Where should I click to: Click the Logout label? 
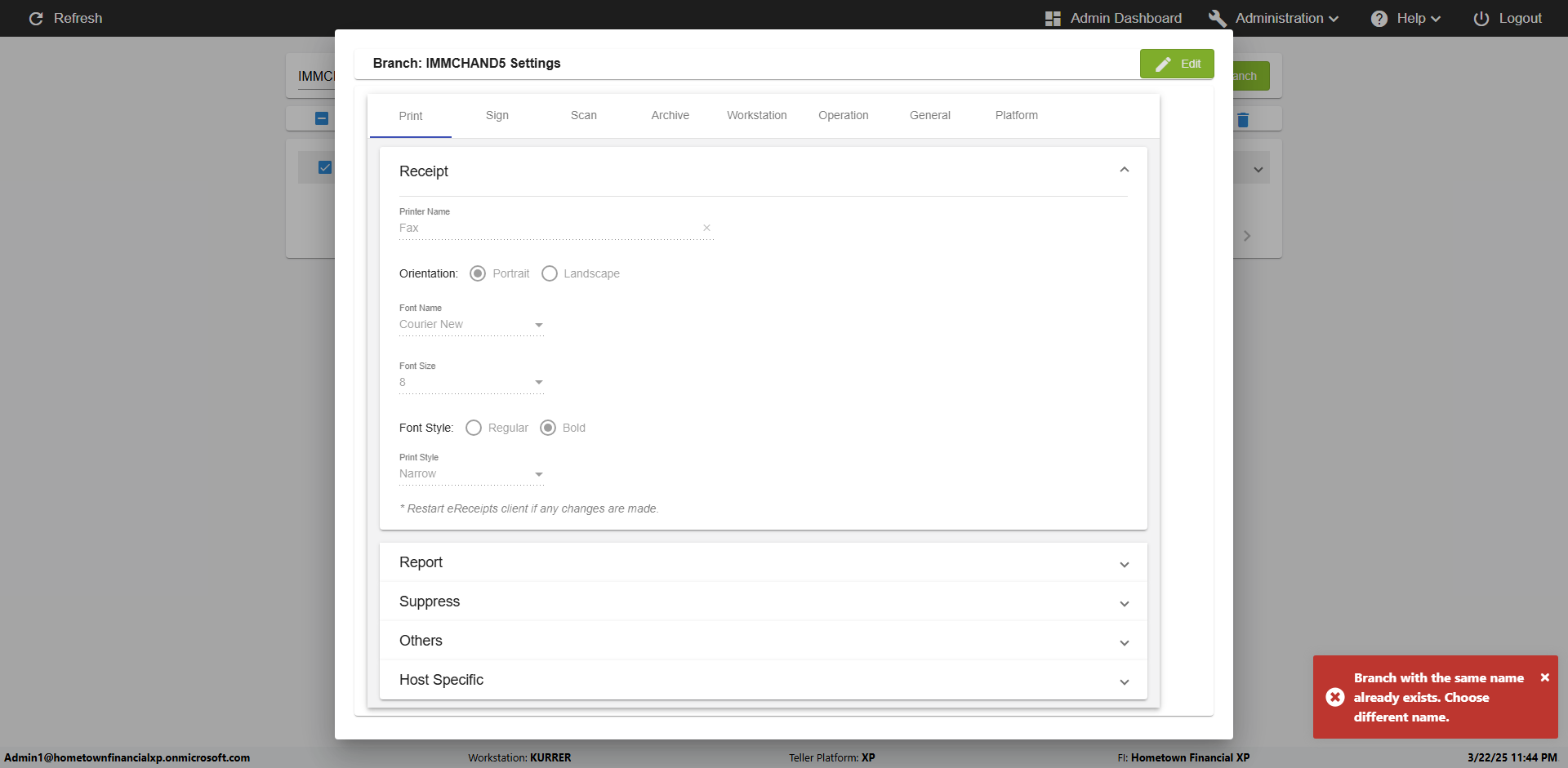[1520, 18]
